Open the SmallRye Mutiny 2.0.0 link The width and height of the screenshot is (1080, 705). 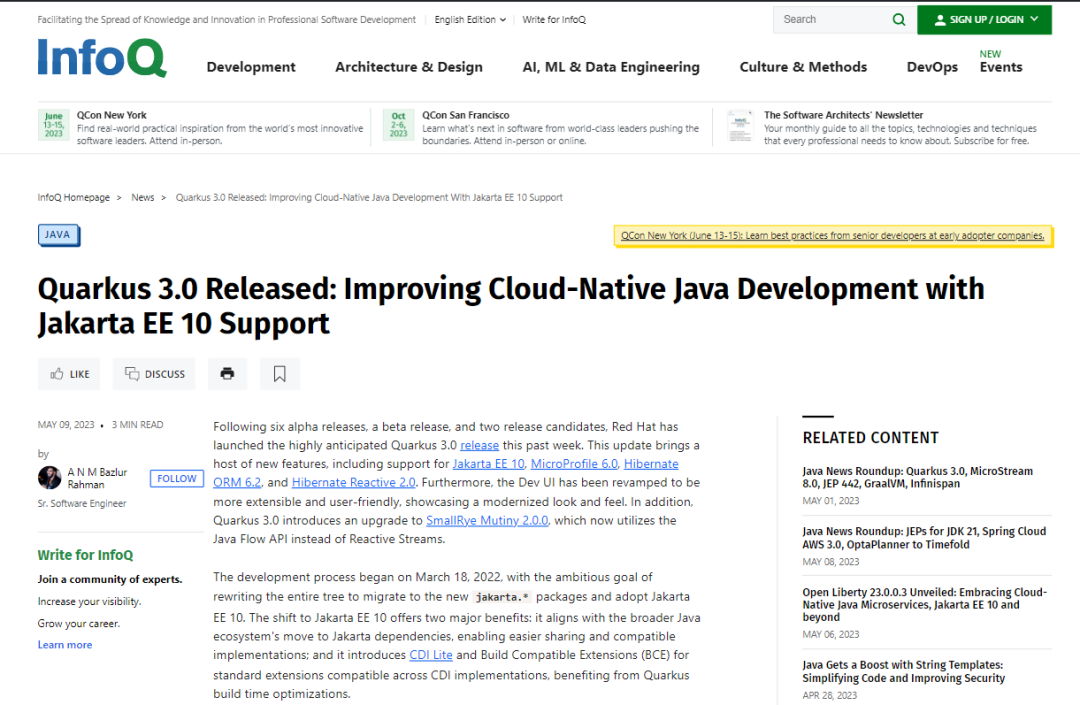[x=487, y=520]
